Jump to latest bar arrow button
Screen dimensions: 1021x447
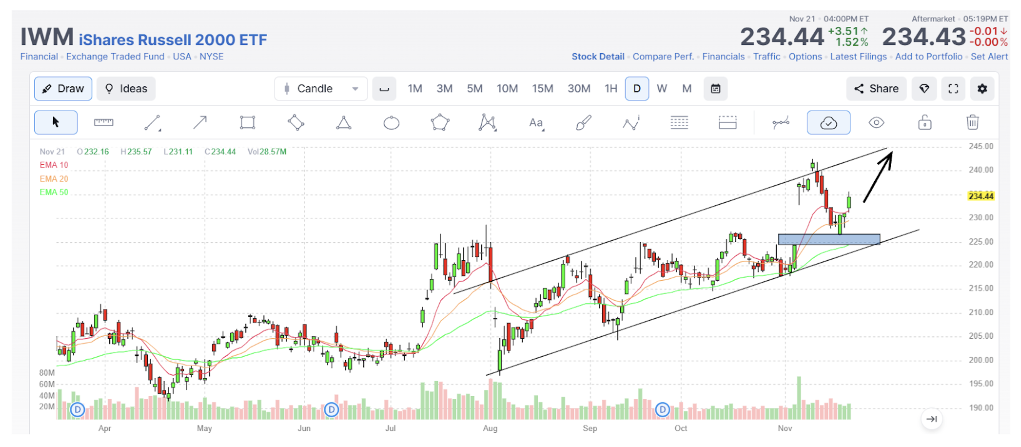point(932,419)
